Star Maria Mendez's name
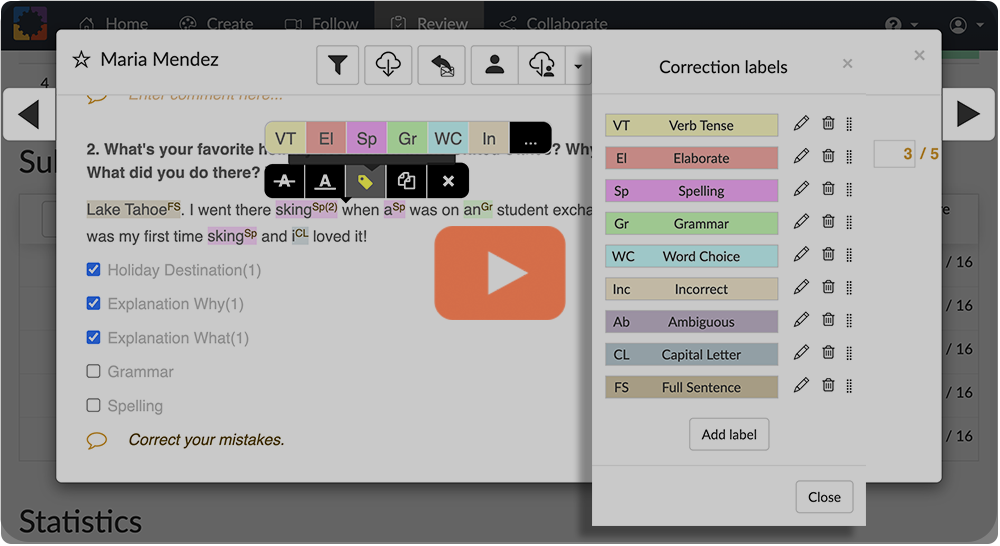 pyautogui.click(x=81, y=60)
